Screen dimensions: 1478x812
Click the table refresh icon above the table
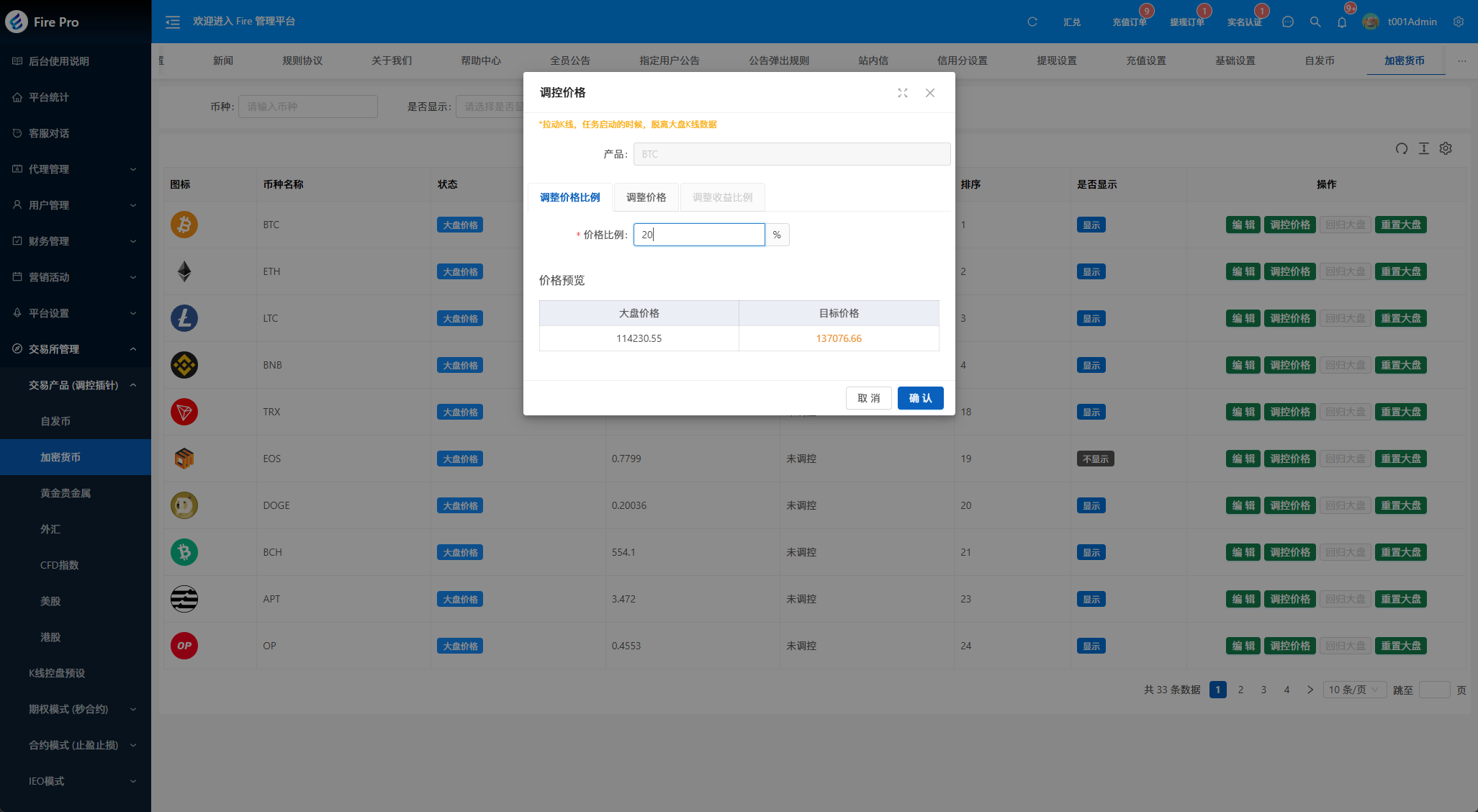(1402, 148)
